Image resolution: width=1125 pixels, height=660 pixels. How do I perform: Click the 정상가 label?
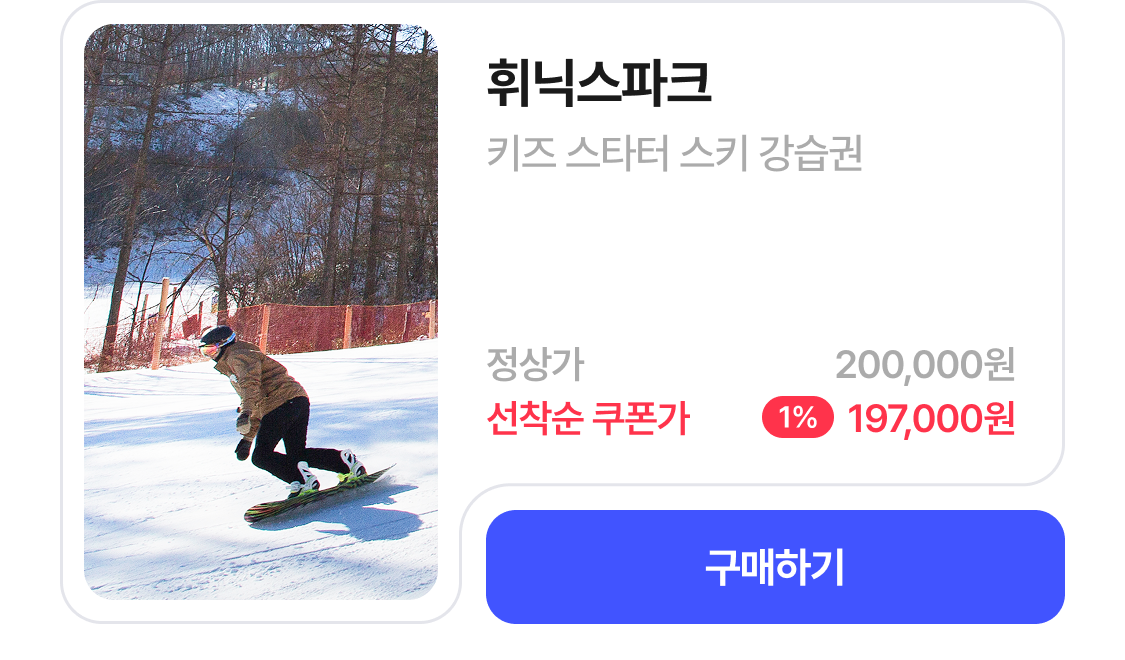535,364
